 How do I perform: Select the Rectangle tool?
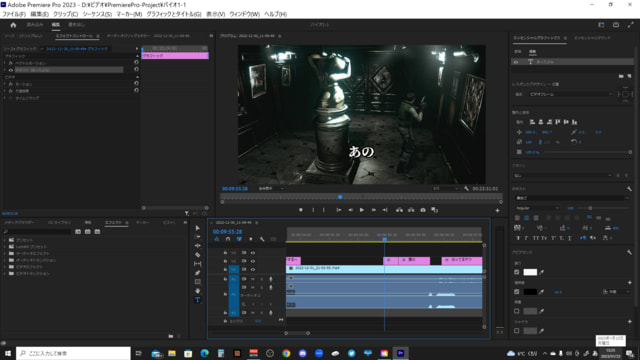coord(198,282)
